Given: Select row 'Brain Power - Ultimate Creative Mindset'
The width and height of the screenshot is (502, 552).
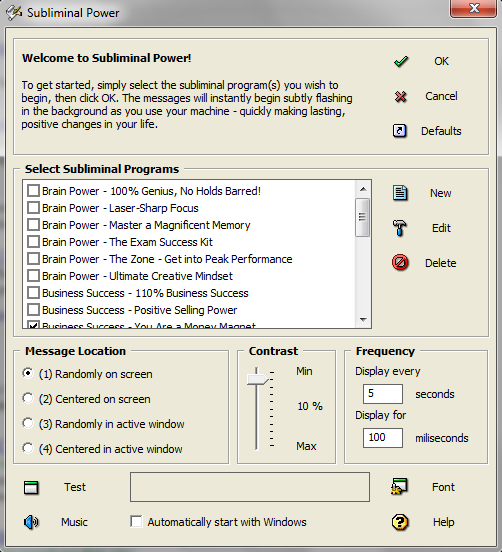Looking at the screenshot, I should pos(137,276).
